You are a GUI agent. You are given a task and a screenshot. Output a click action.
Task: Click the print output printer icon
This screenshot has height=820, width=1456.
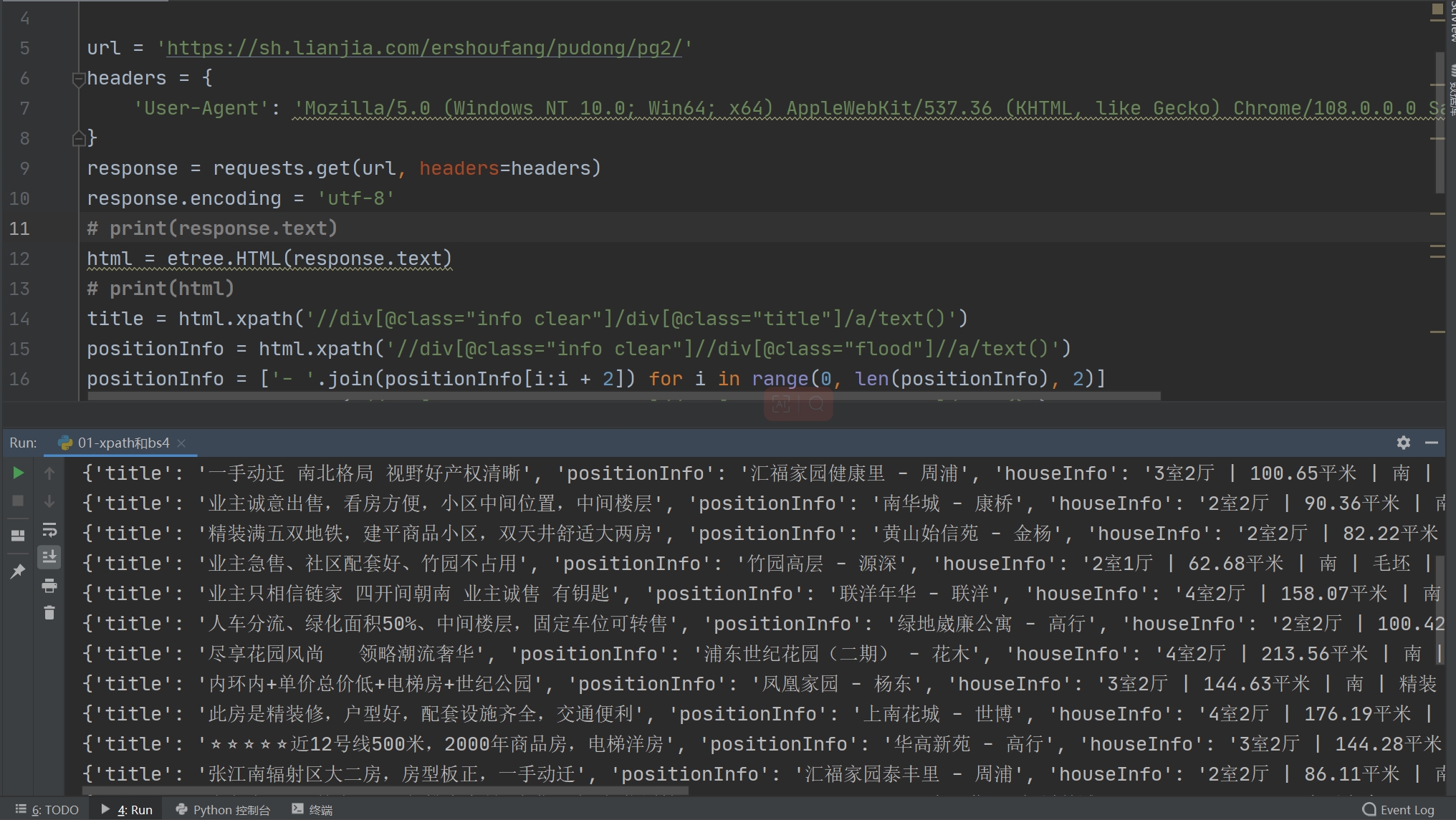tap(49, 585)
